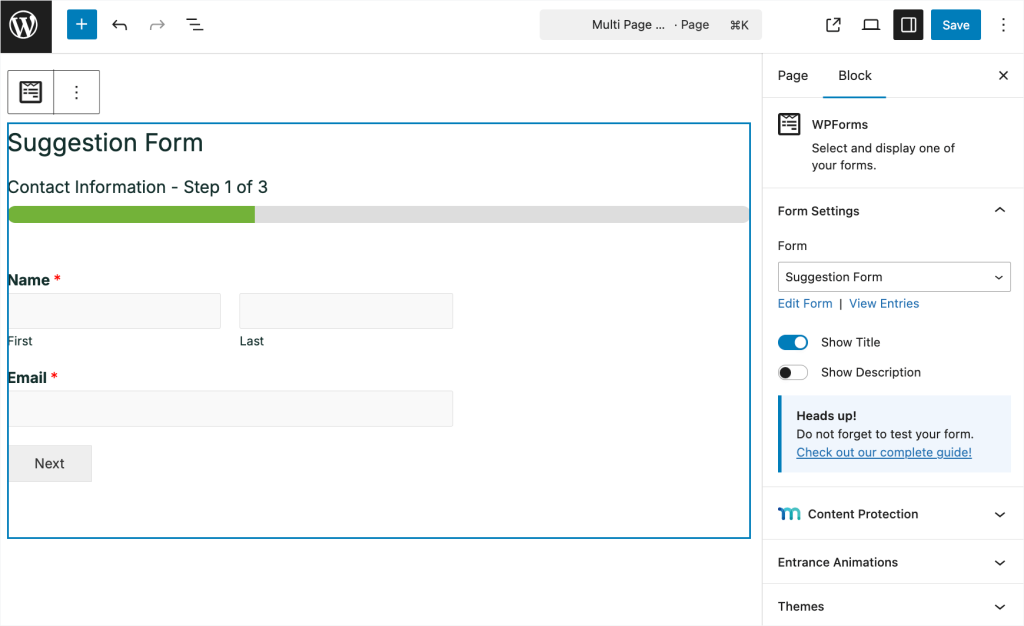The image size is (1024, 626).
Task: Open the editor options three-dot menu
Action: (1003, 24)
